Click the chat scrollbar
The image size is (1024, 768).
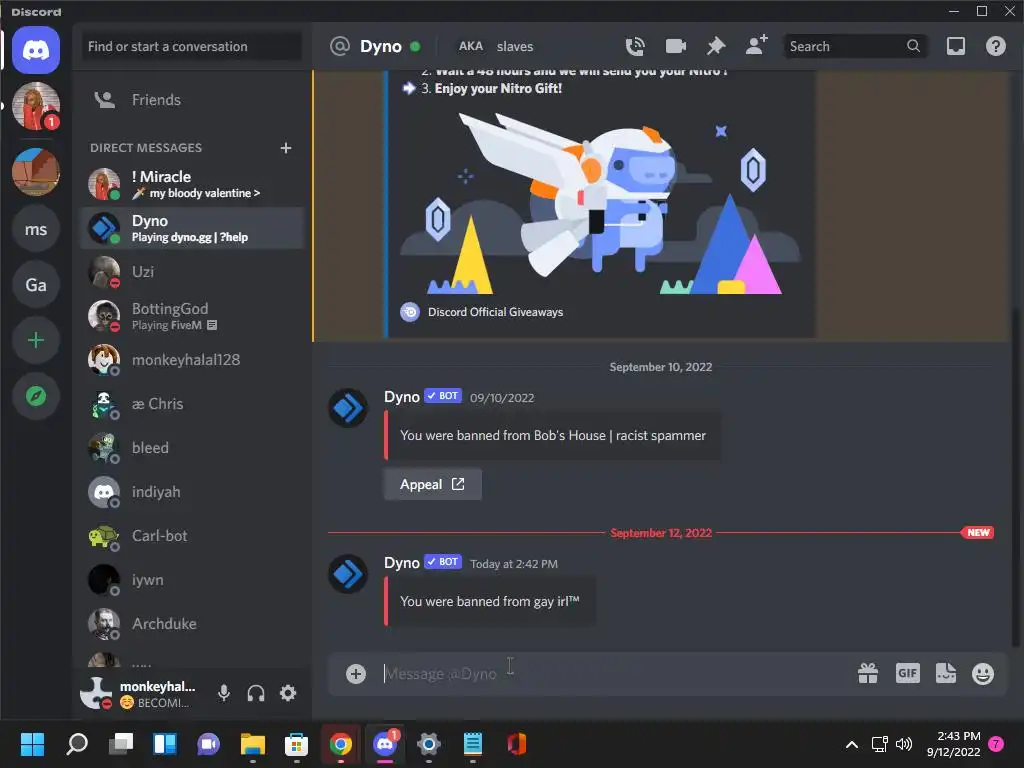click(x=1014, y=477)
